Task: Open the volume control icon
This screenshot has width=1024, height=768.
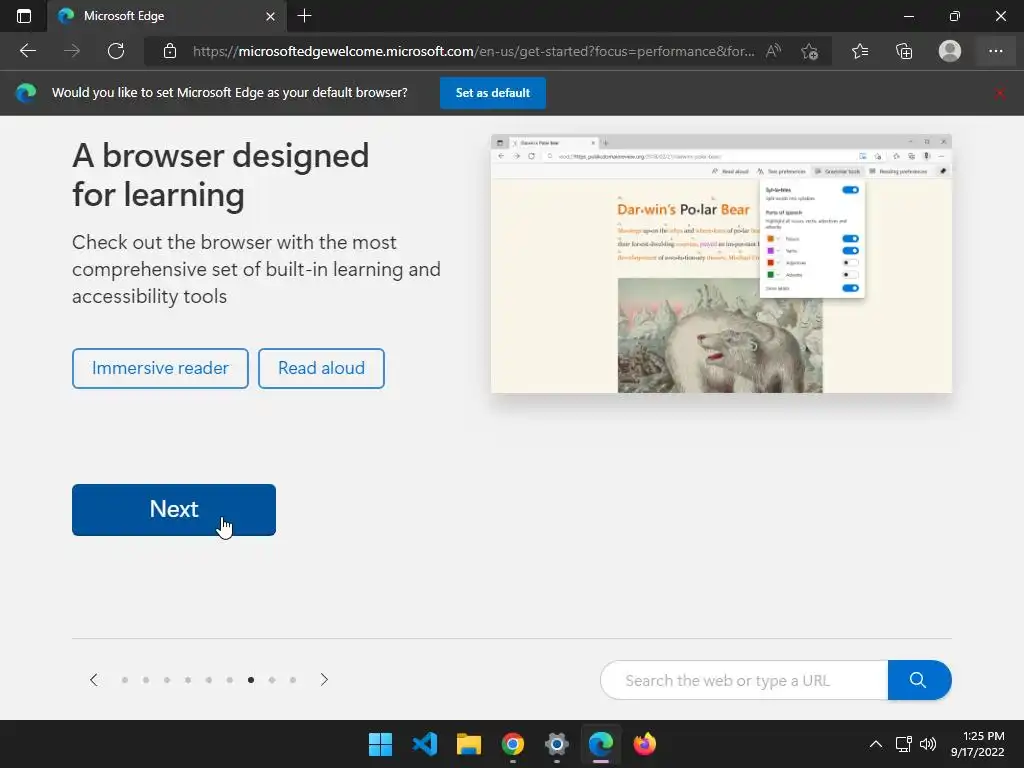Action: [928, 744]
